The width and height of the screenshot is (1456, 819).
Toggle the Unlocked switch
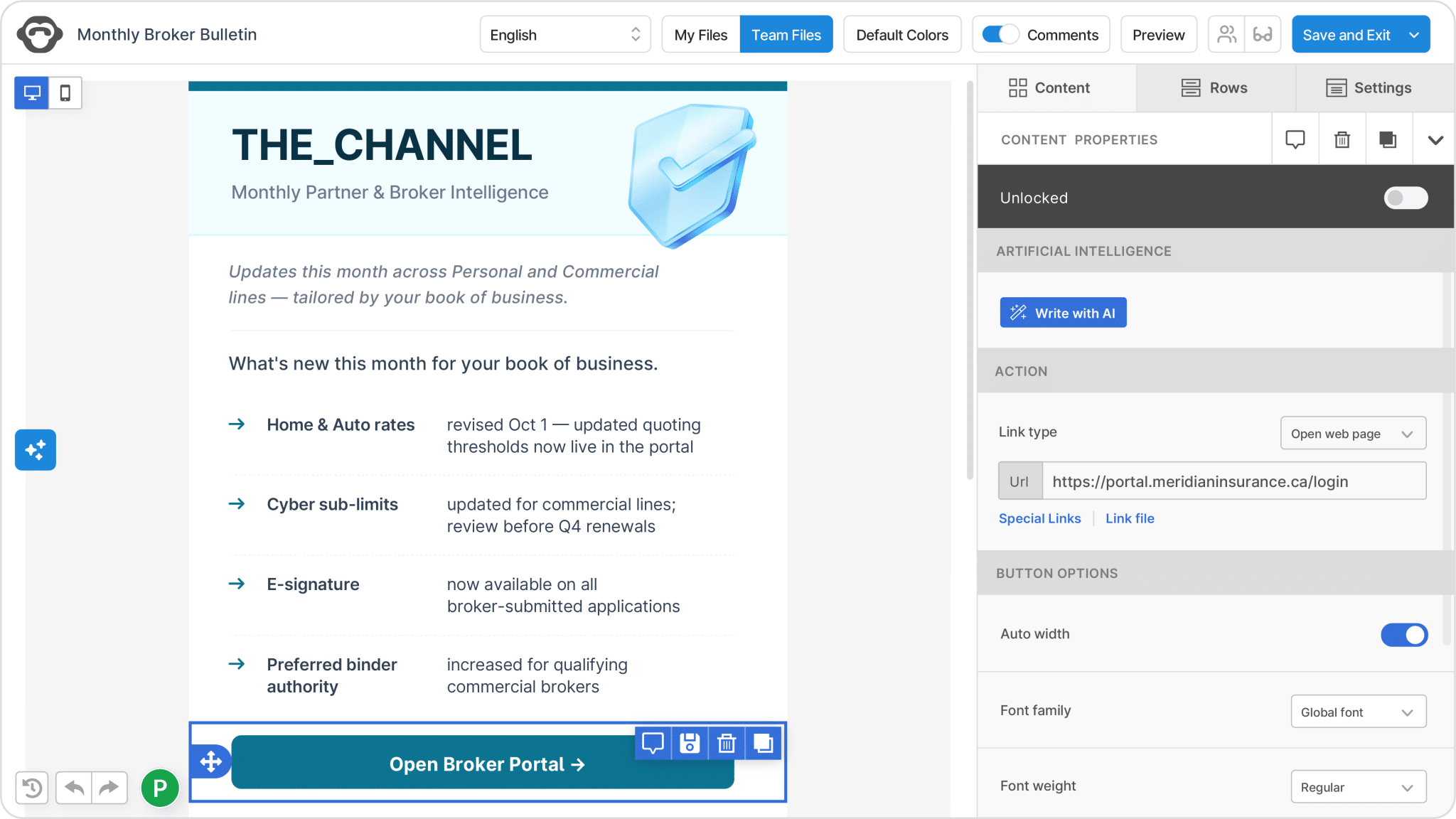1406,198
